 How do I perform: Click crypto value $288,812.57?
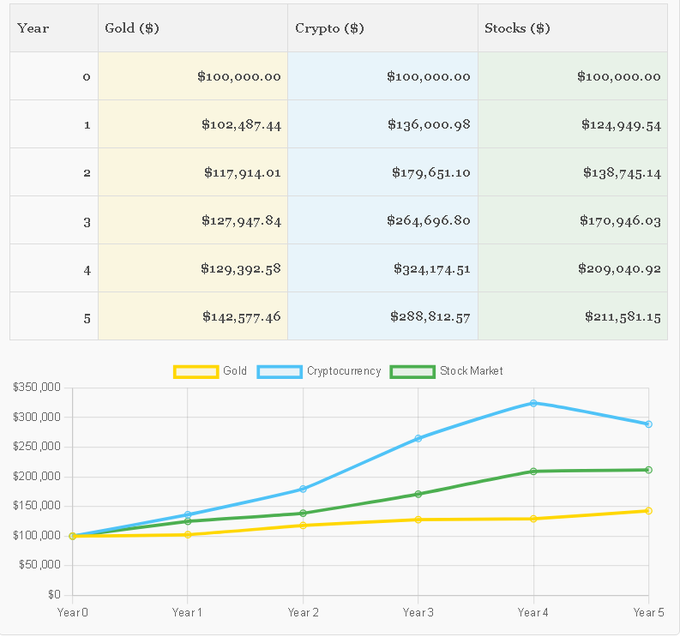coord(430,317)
